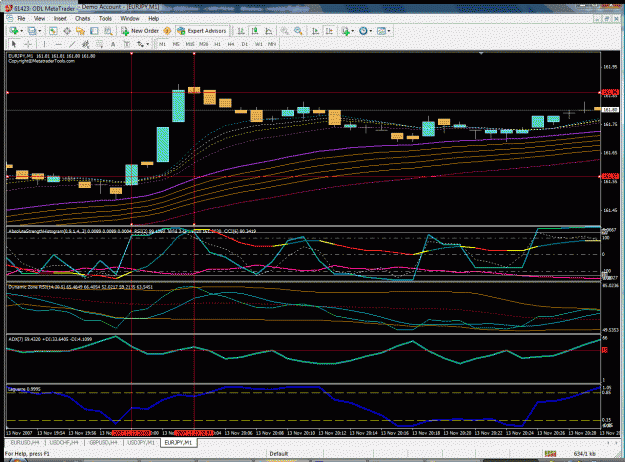Viewport: 625px width, 462px height.
Task: Set chart timeframe to W1
Action: (x=259, y=44)
